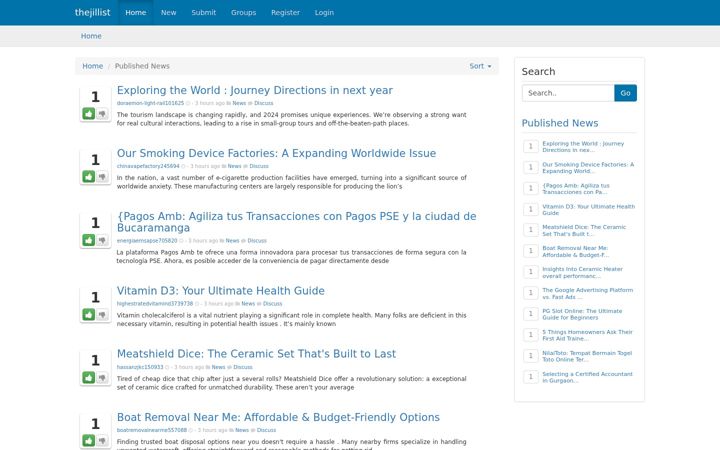The width and height of the screenshot is (720, 450).
Task: Open sidebar link Vitamin D3: Your Ultimate Health
Action: pos(588,209)
